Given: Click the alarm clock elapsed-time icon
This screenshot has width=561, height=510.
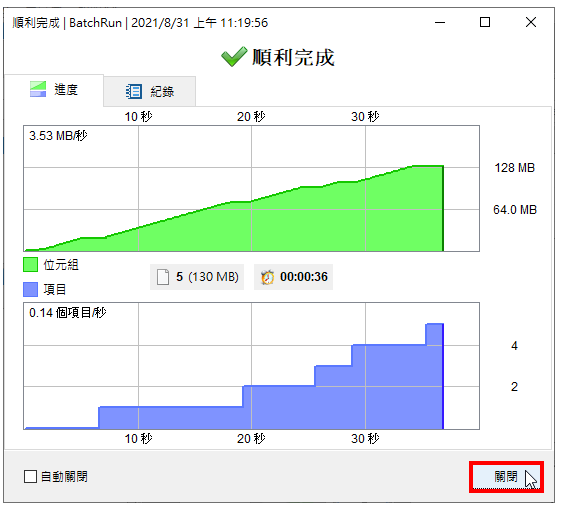Looking at the screenshot, I should (x=267, y=277).
